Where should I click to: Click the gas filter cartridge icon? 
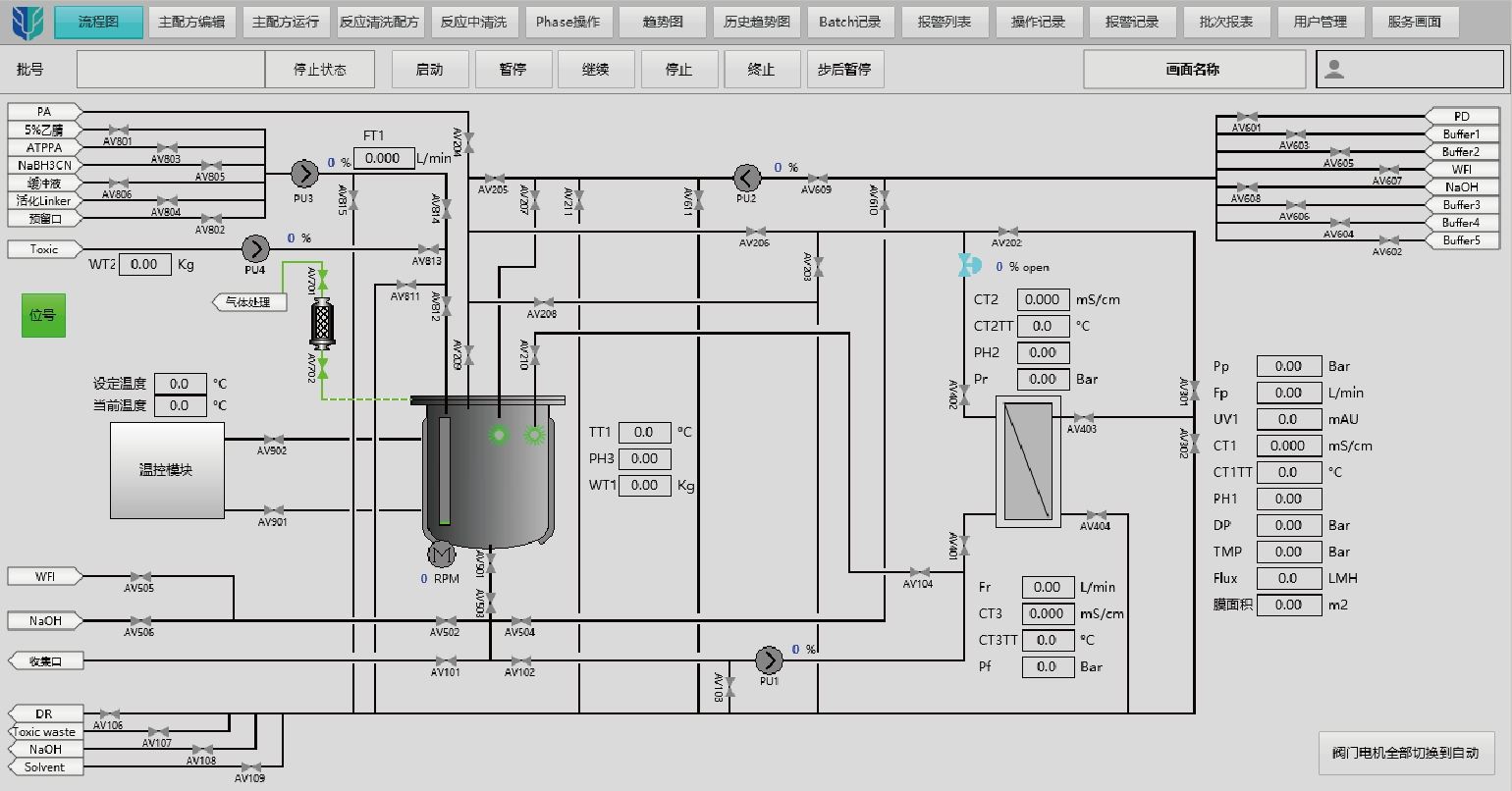click(x=322, y=323)
